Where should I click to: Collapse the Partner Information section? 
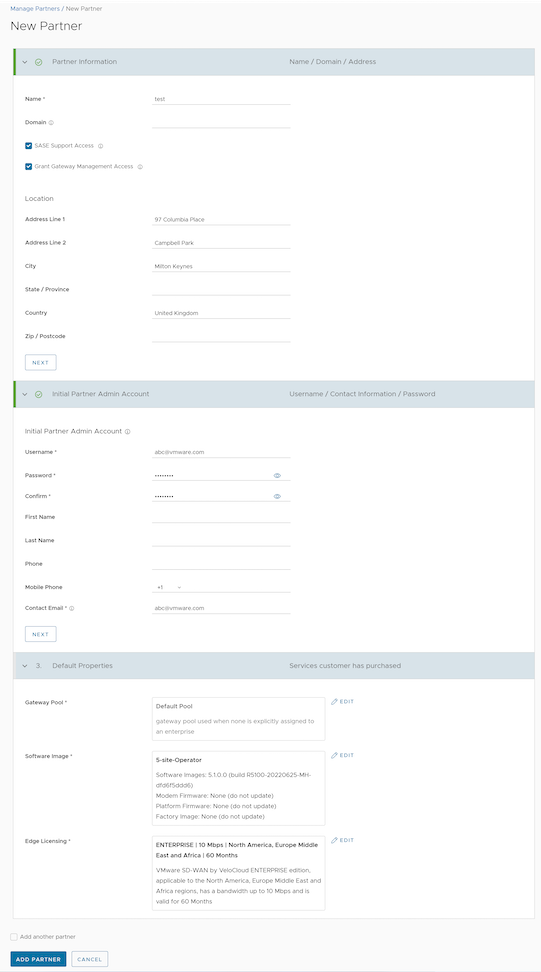(x=25, y=62)
